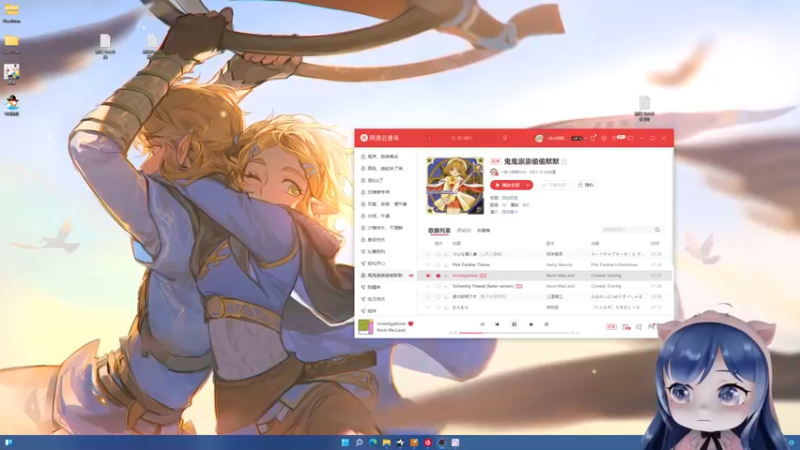
Task: Toggle heart beside Investigations in player bar
Action: [x=411, y=323]
